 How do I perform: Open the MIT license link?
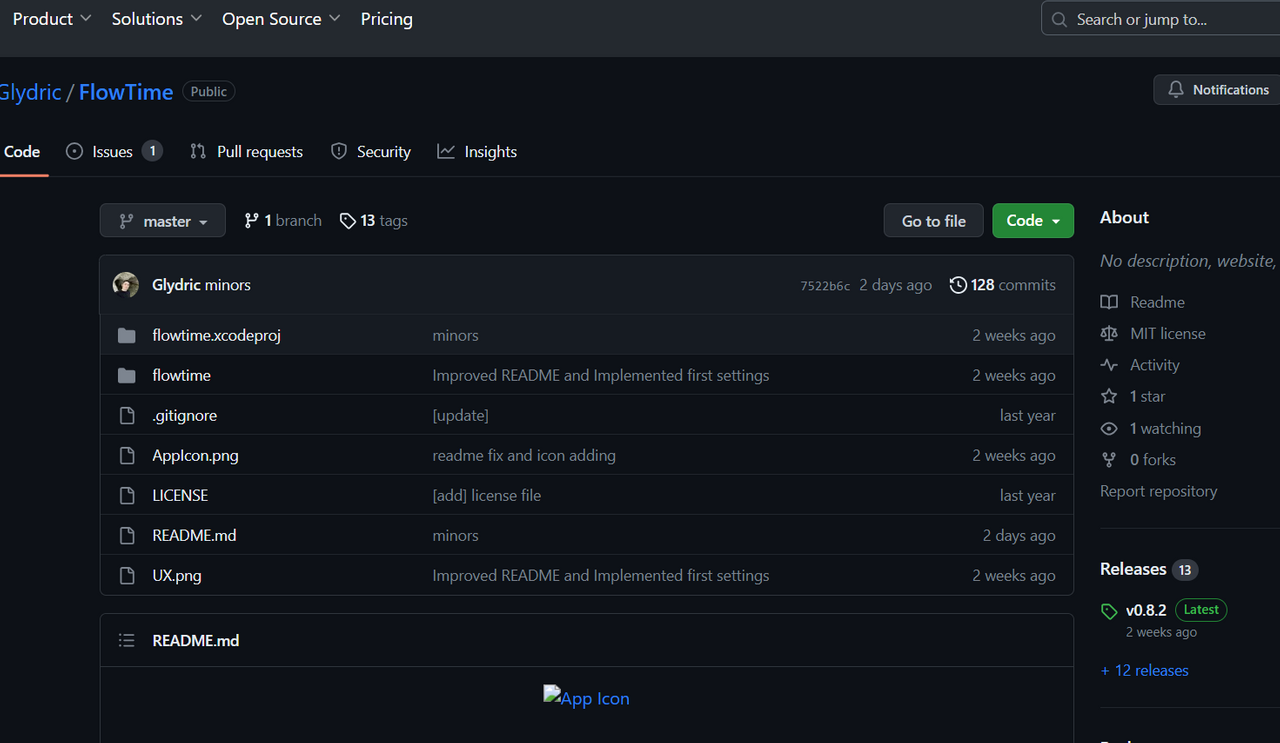coord(1168,334)
